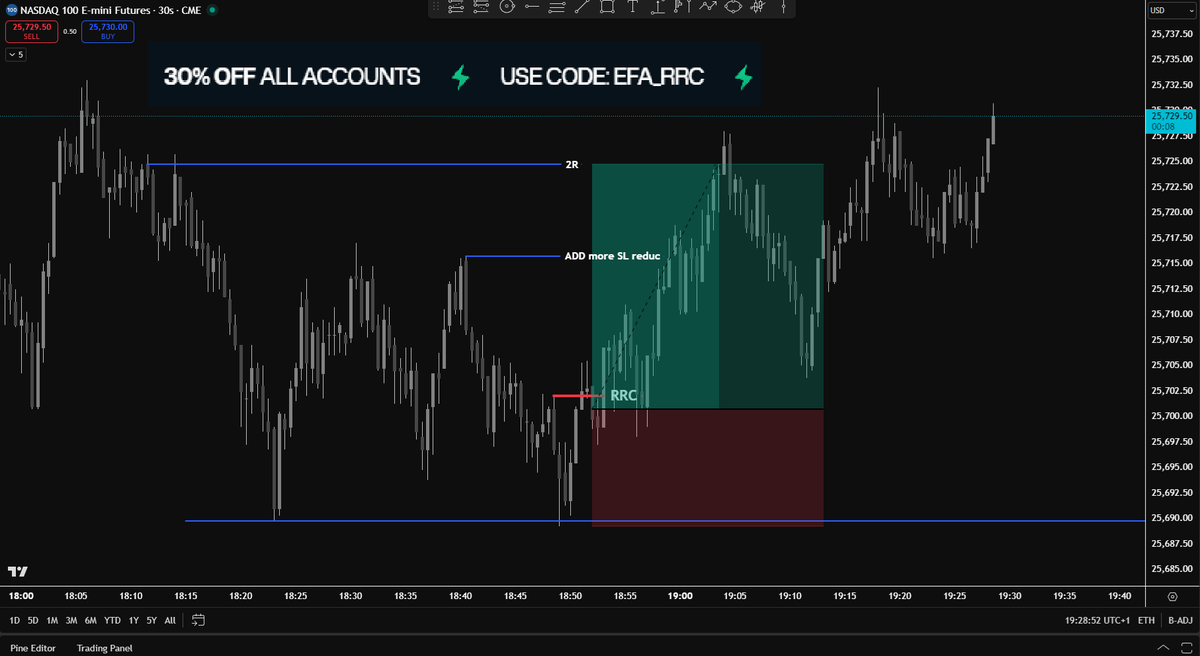Select the parallel lines drawing tool
1200x656 pixels.
(x=557, y=7)
